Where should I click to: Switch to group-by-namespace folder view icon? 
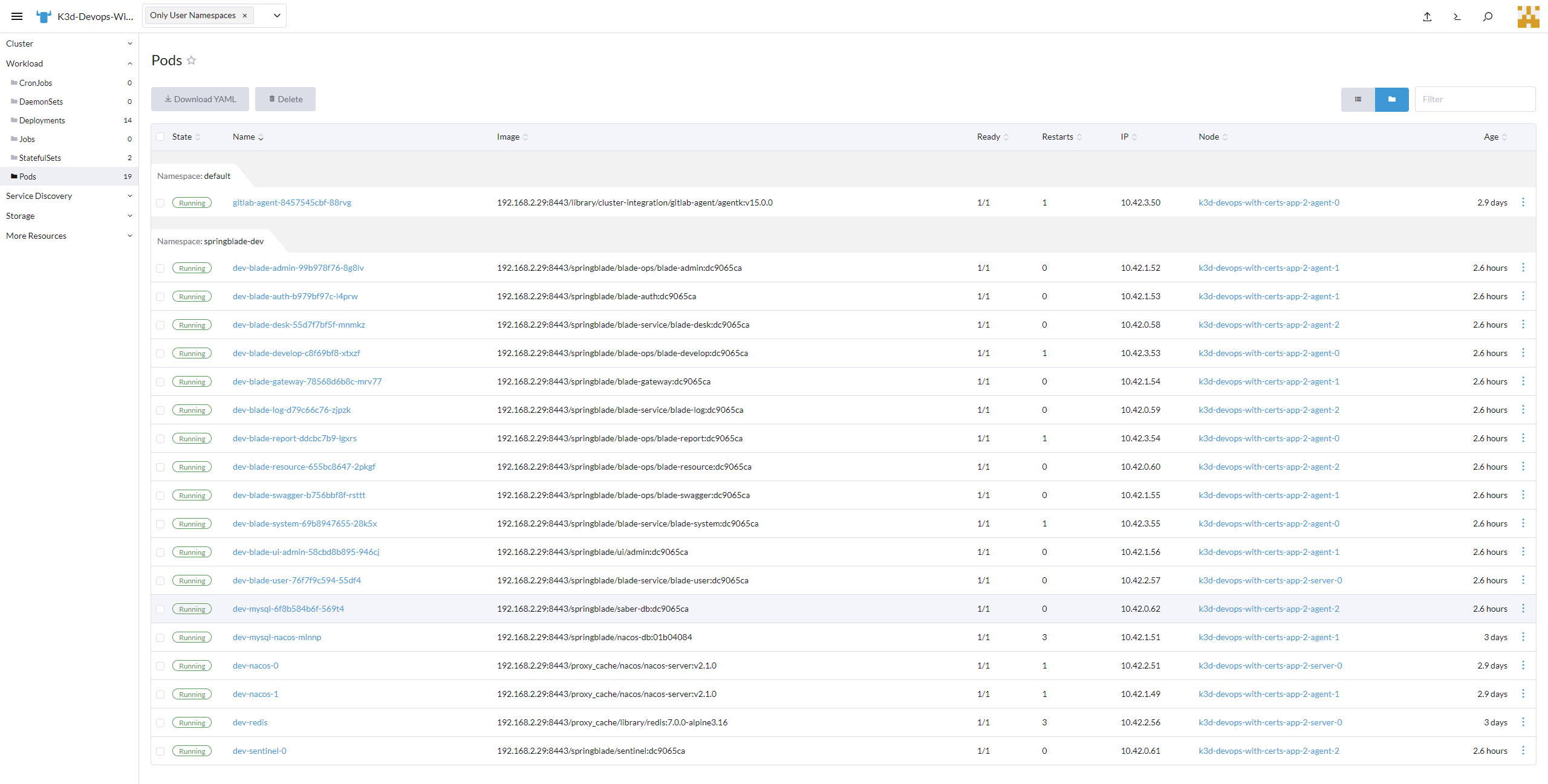[x=1391, y=99]
